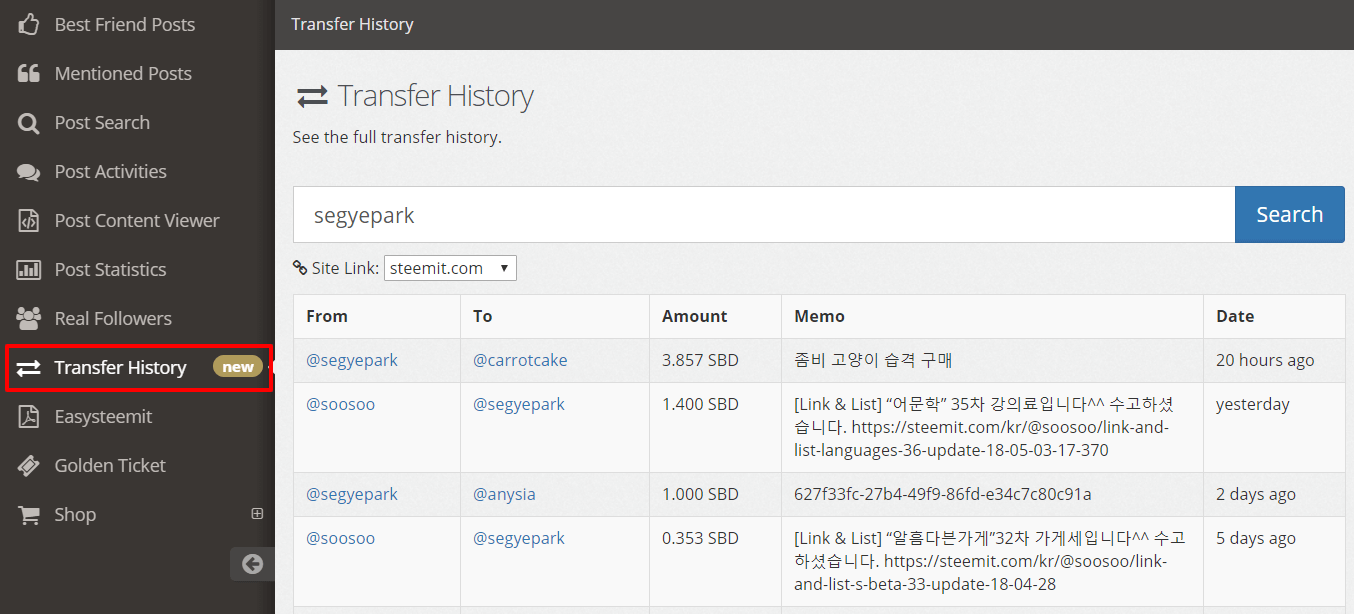Click the memo mentioning link-and-list-languages-36-update

point(984,427)
